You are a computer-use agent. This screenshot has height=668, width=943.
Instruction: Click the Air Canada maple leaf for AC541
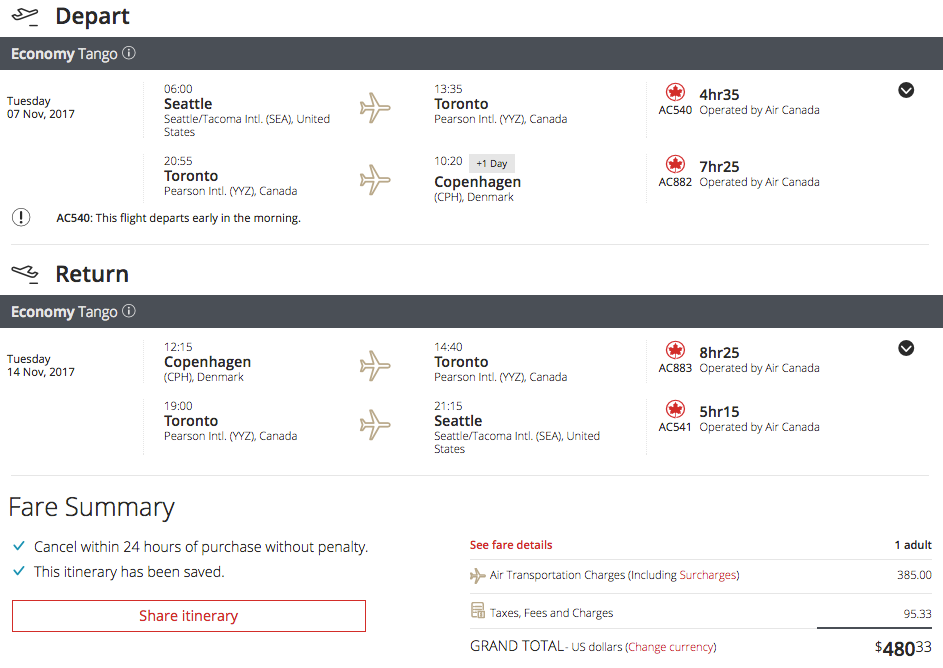tap(675, 410)
